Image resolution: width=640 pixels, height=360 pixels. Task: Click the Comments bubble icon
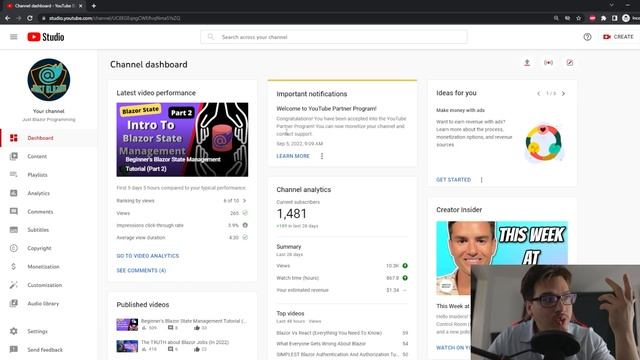(x=13, y=211)
